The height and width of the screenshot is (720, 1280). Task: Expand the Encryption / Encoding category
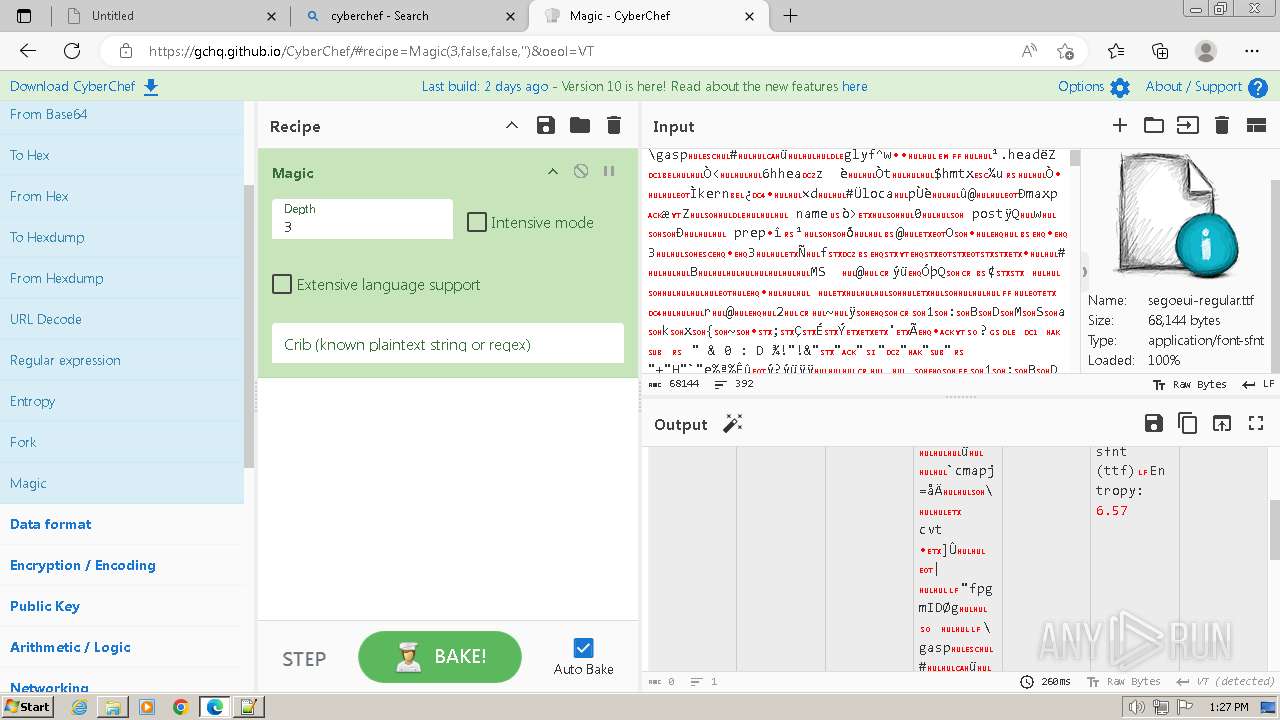122,565
